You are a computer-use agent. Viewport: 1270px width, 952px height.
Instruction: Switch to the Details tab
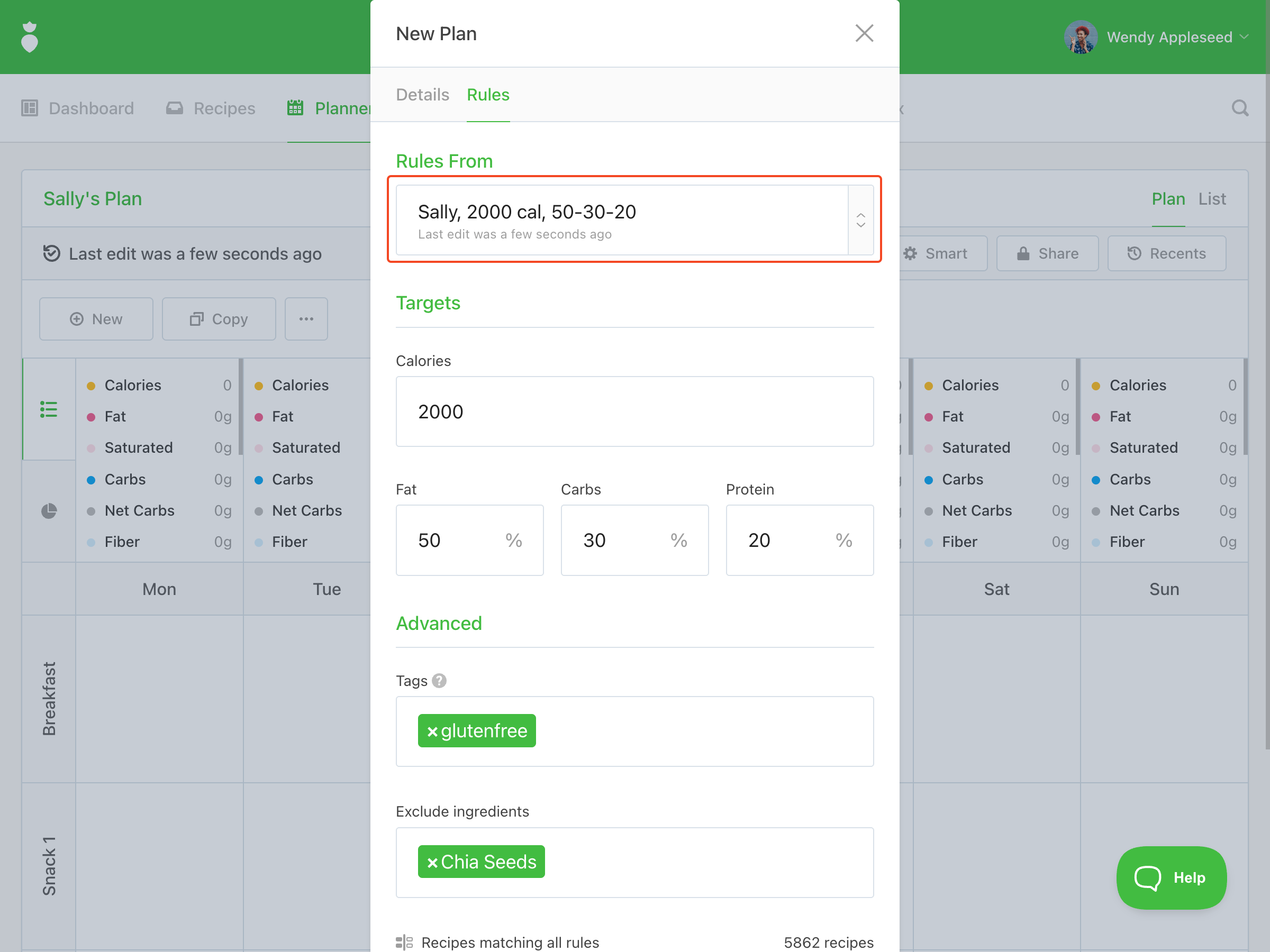tap(423, 95)
